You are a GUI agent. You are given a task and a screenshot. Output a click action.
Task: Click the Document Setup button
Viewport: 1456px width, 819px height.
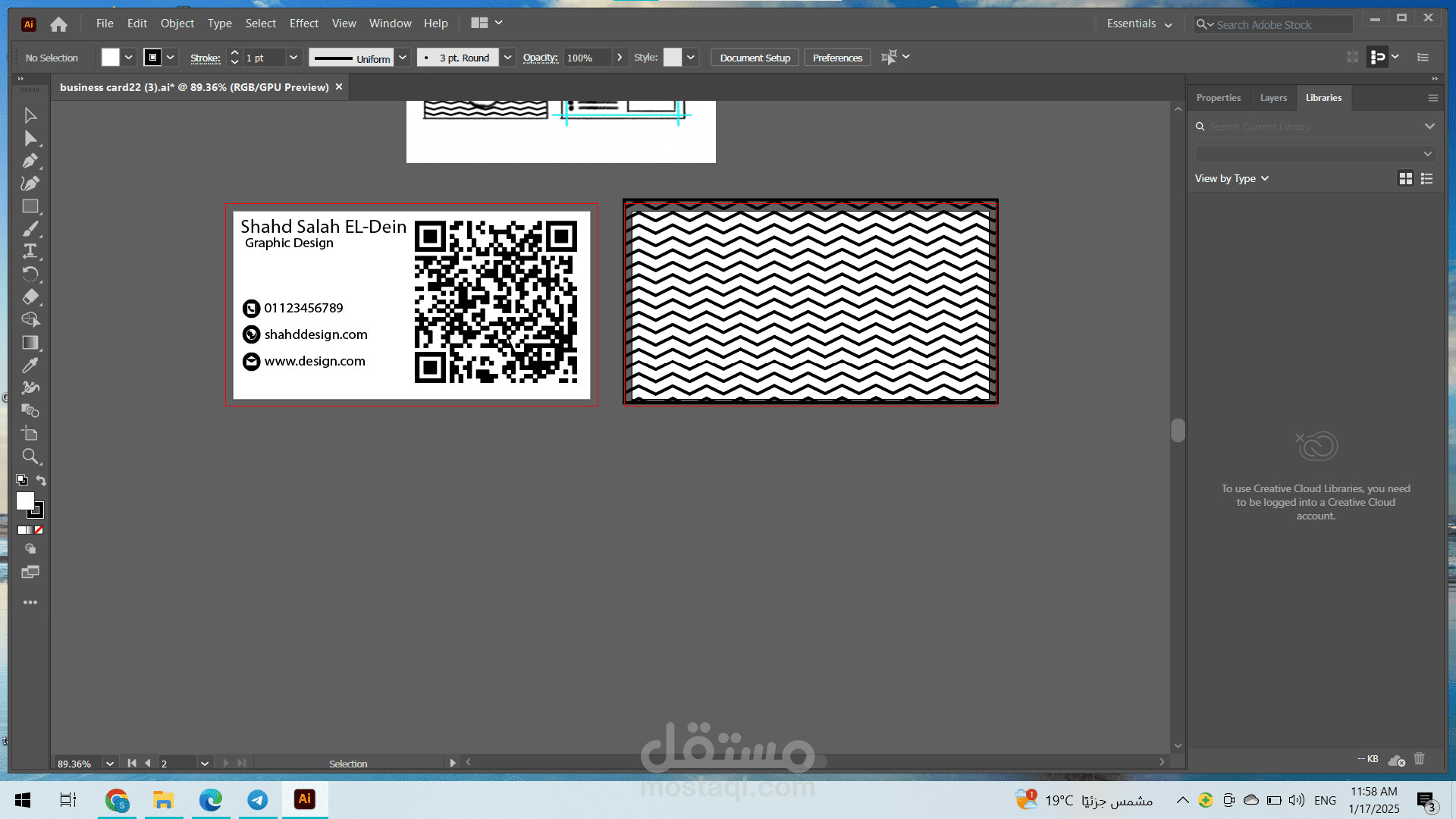tap(755, 58)
